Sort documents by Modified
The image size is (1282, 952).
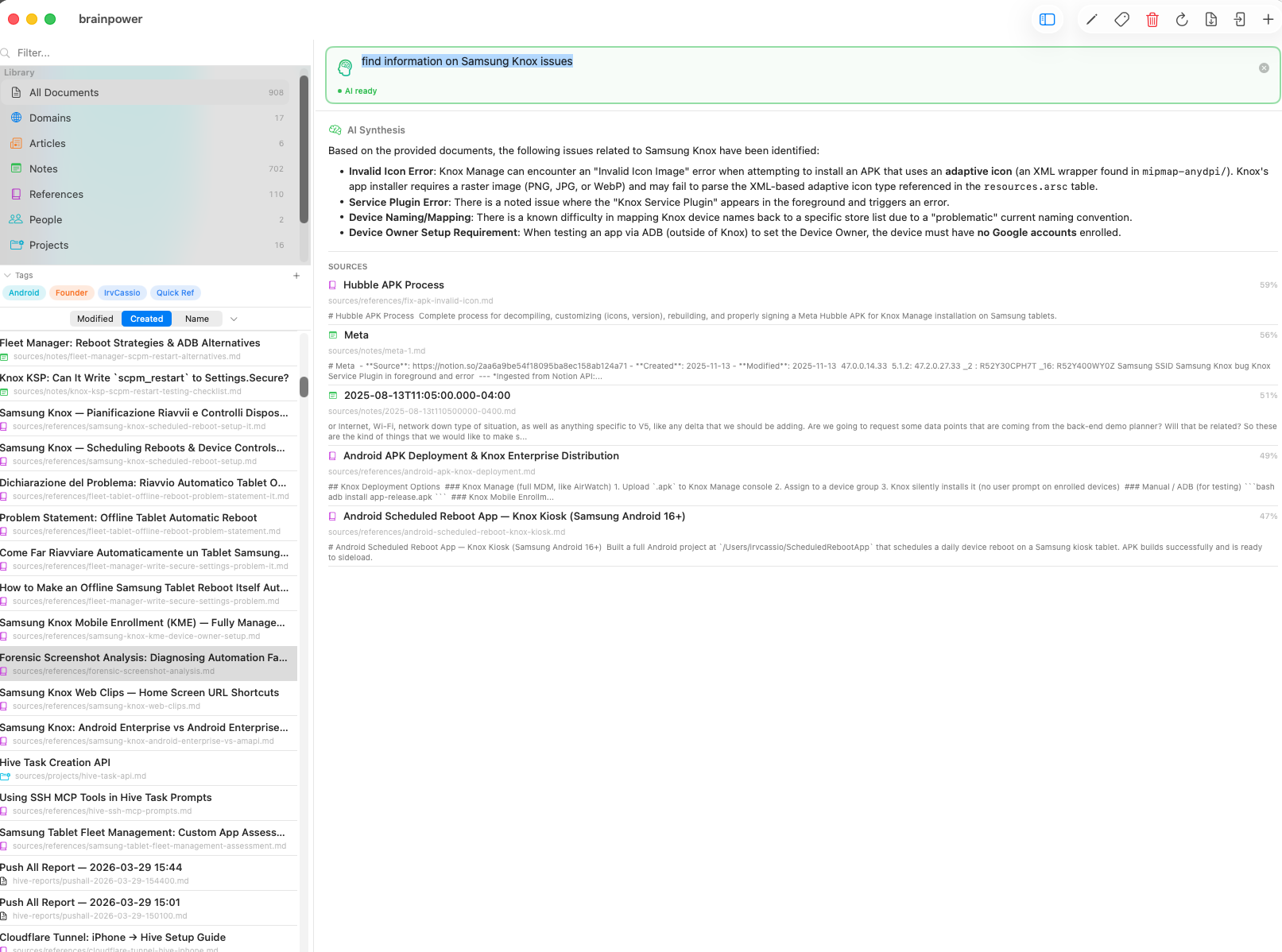click(95, 319)
